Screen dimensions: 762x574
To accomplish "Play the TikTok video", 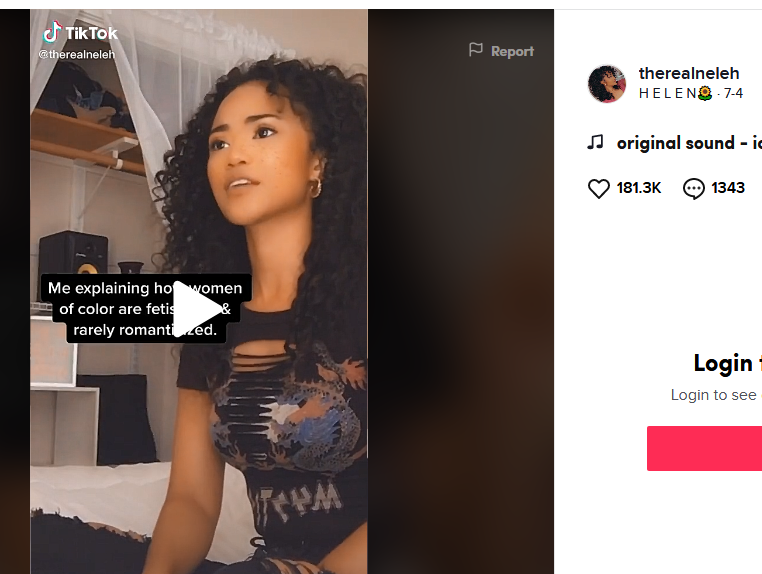I will pos(197,309).
